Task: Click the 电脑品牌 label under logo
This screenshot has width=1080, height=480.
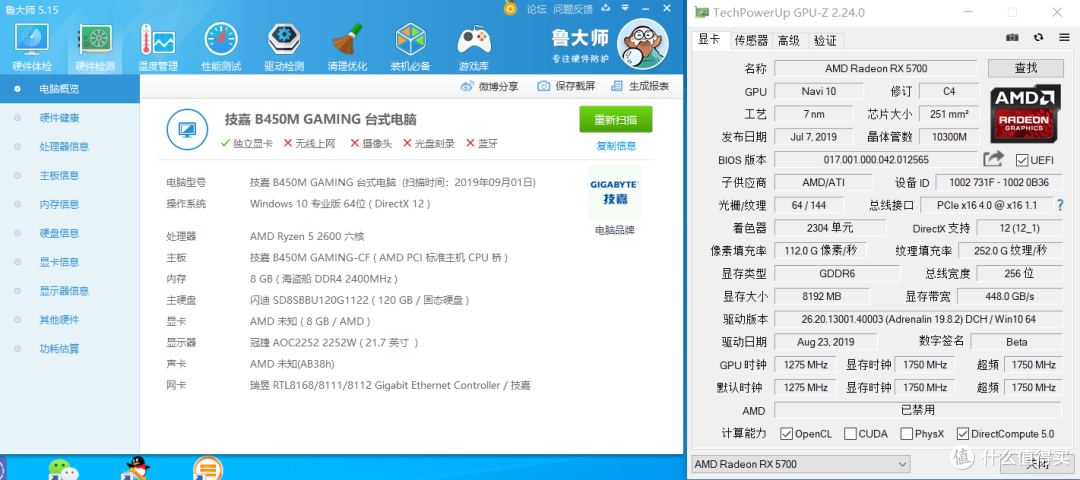Action: (x=615, y=231)
